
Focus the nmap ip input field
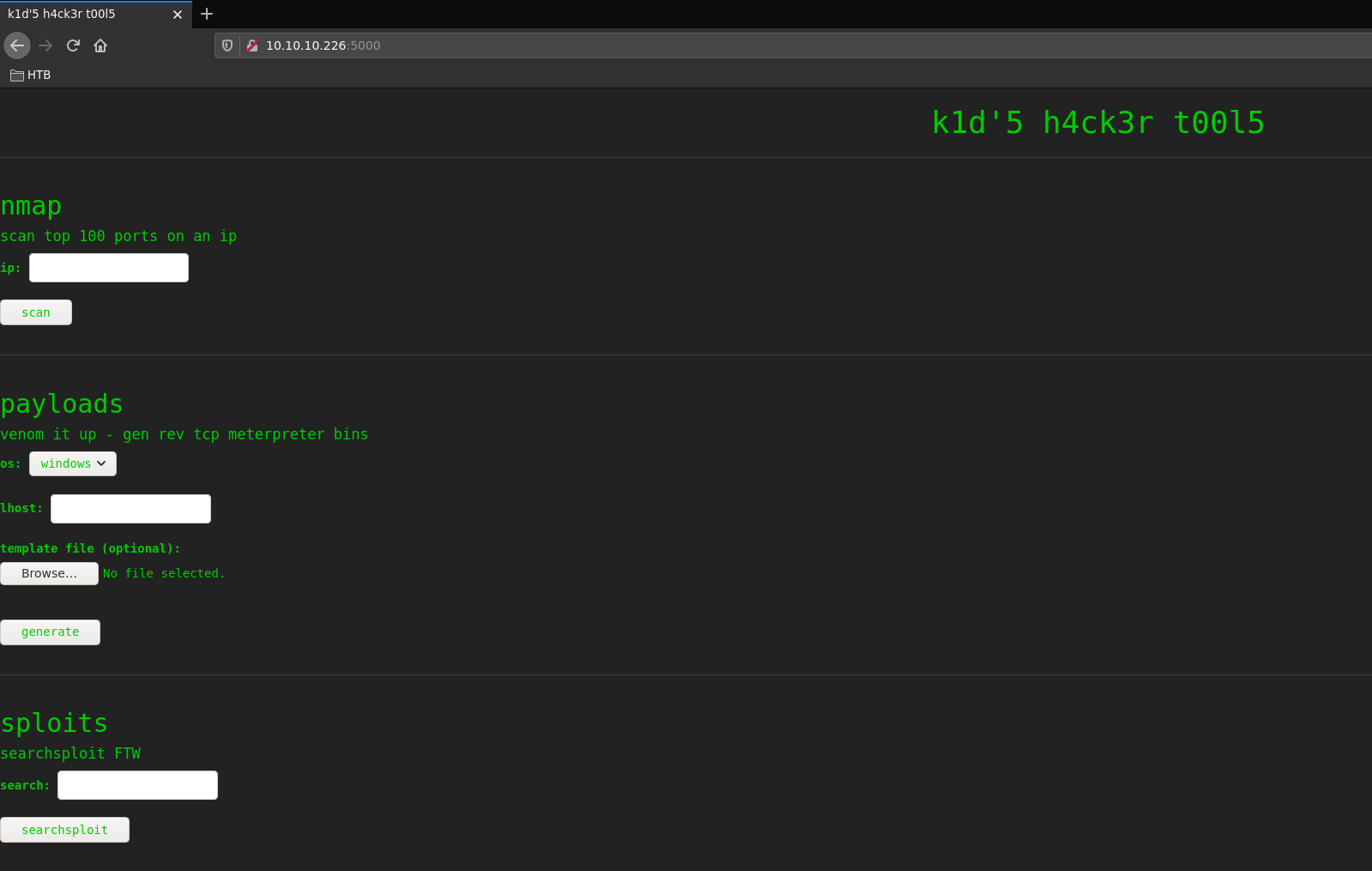click(x=109, y=268)
